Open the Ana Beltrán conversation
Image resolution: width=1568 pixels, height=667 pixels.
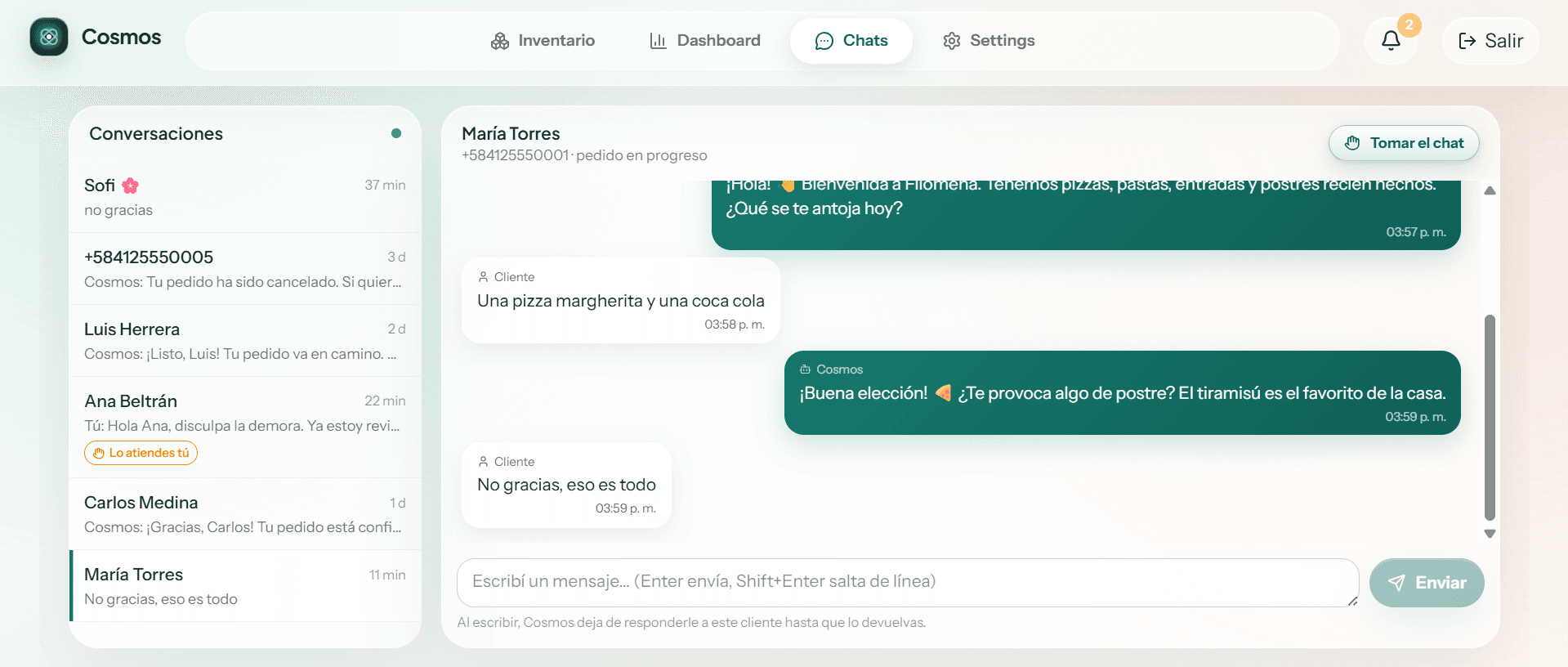245,428
